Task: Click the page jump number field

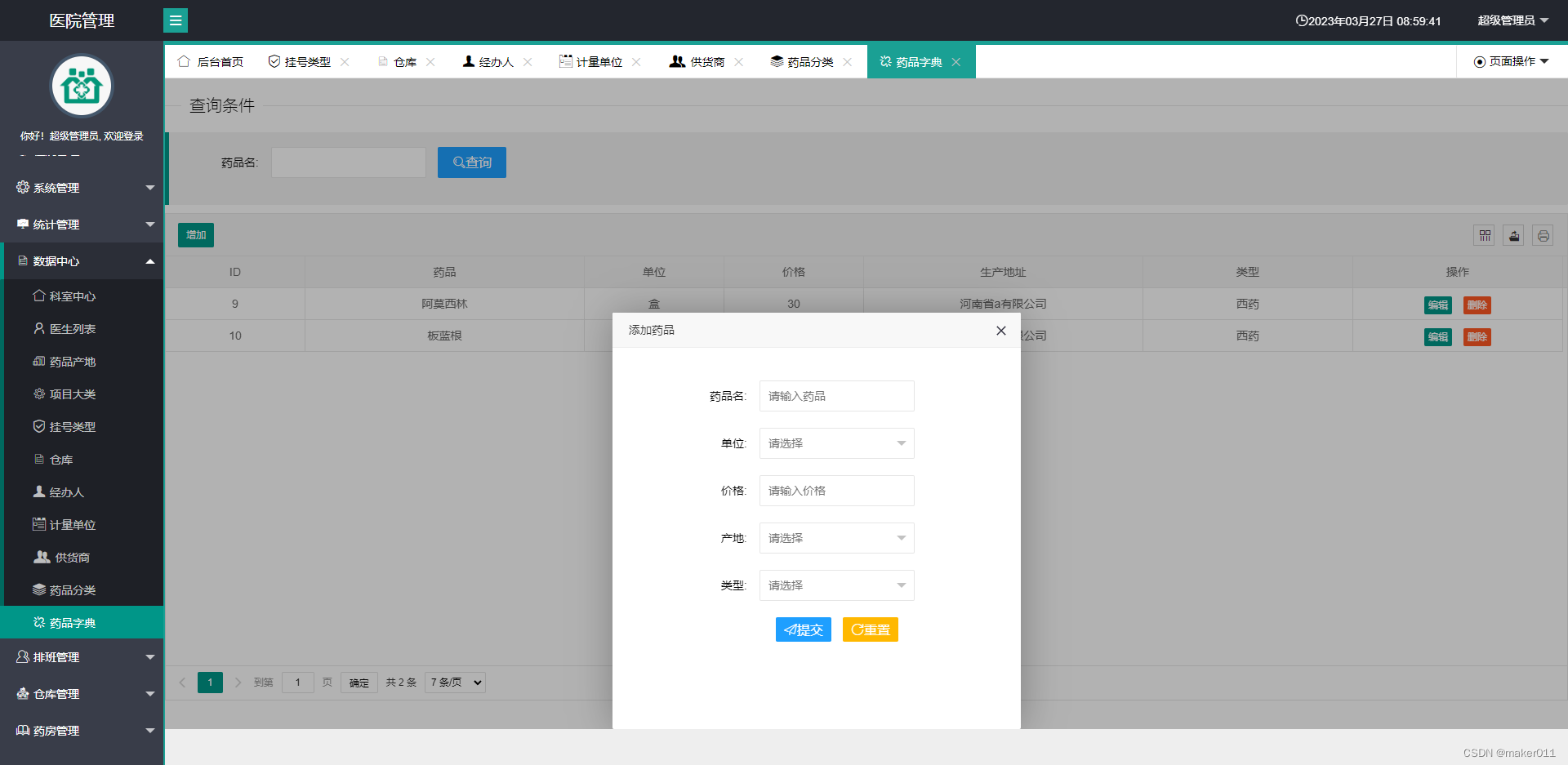Action: pyautogui.click(x=298, y=683)
